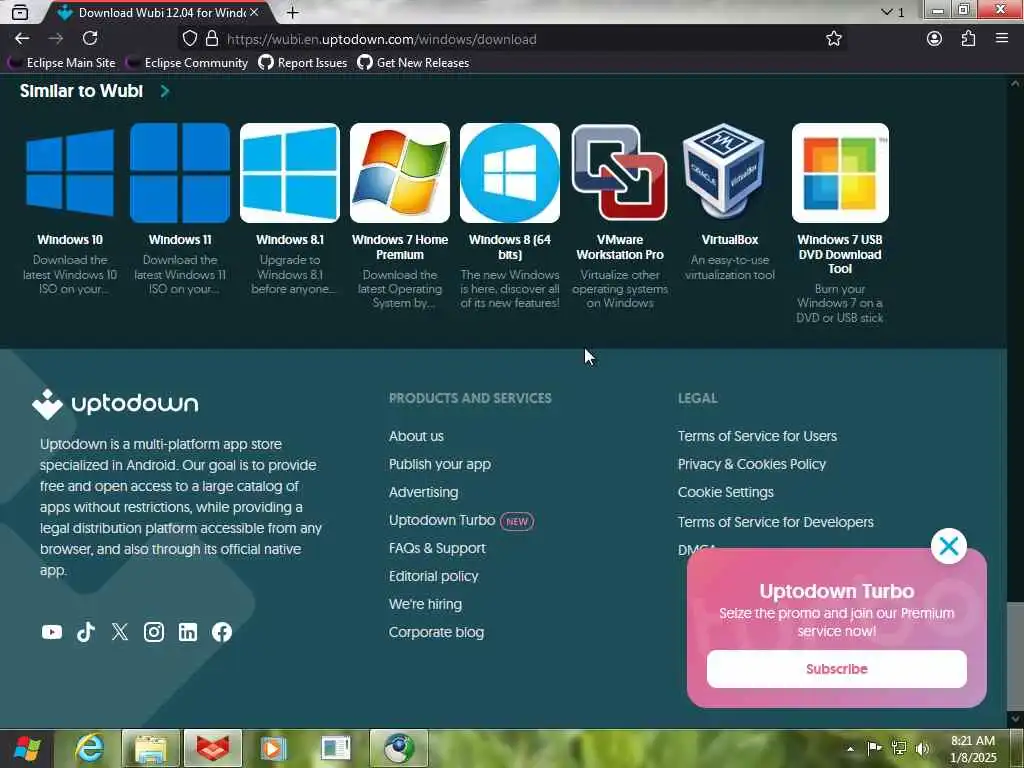This screenshot has height=768, width=1024.
Task: Open Windows Explorer folder in taskbar
Action: click(150, 748)
